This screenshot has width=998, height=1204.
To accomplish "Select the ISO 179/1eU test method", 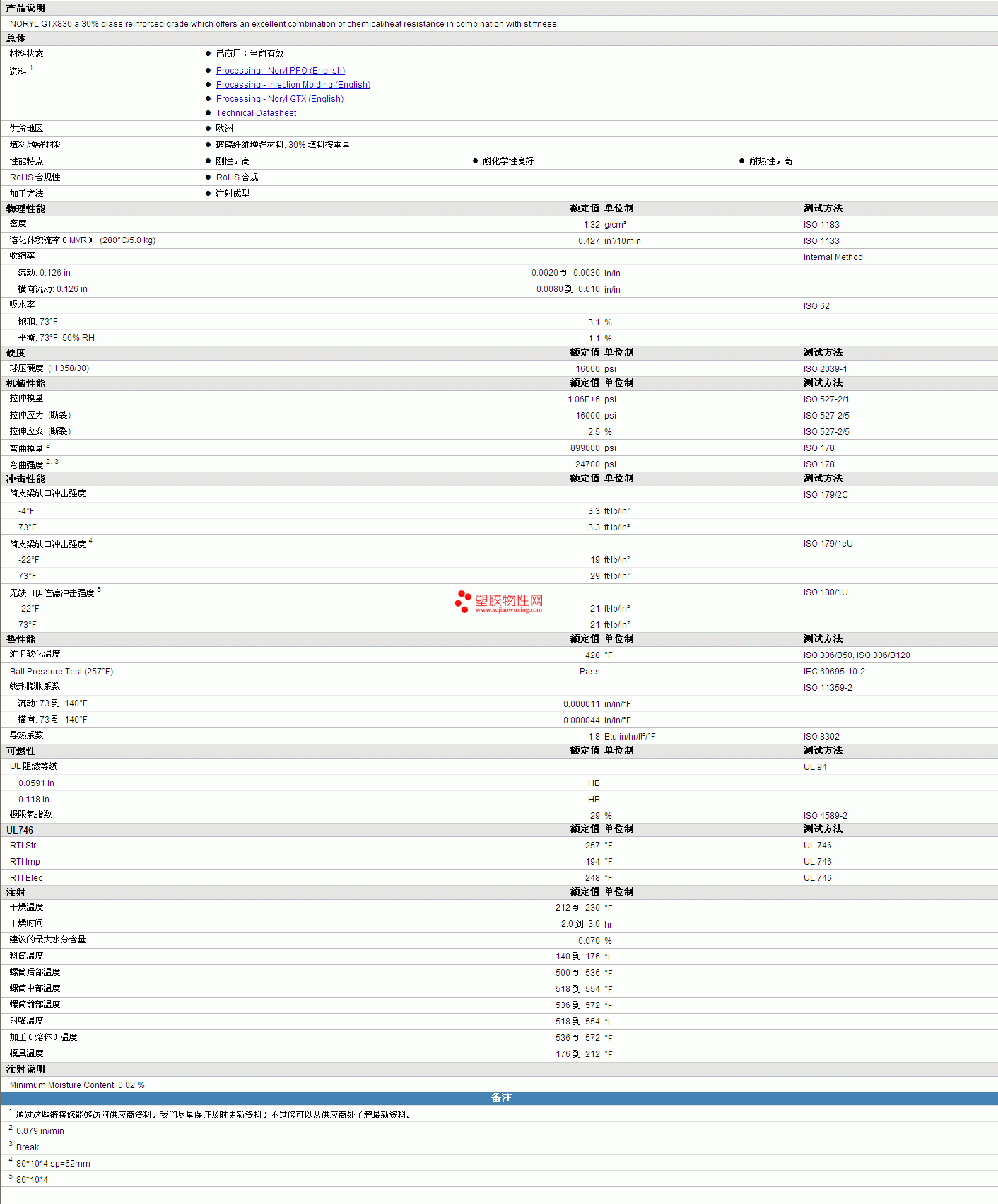I will click(828, 544).
